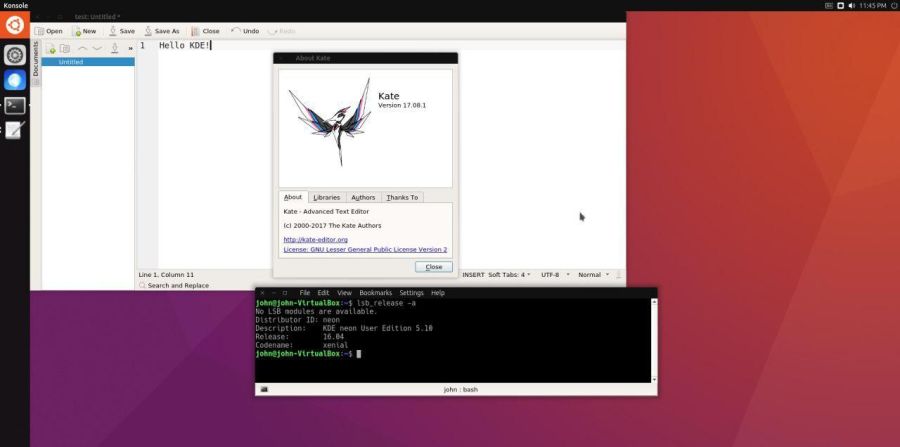The image size is (900, 447).
Task: Open the http://kate-editor.org link
Action: pos(315,239)
